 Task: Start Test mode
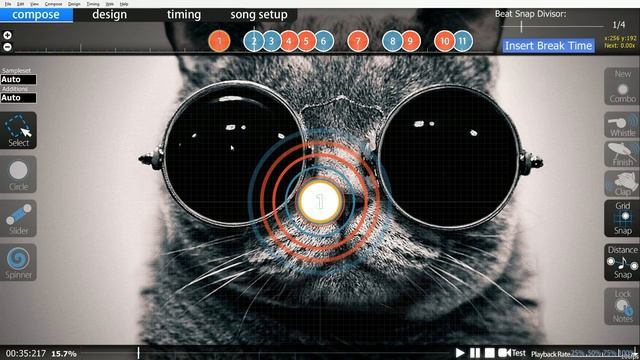click(x=512, y=353)
